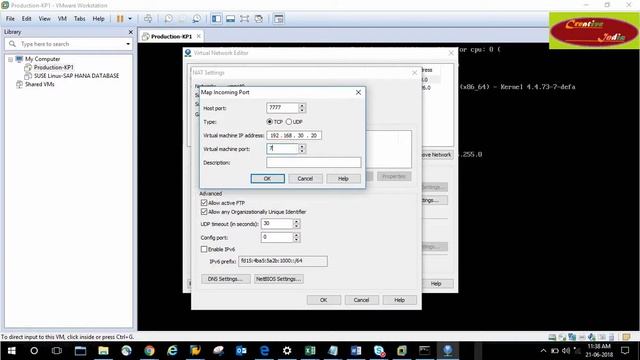Open Word from the taskbar
Image resolution: width=640 pixels, height=360 pixels.
click(x=356, y=351)
